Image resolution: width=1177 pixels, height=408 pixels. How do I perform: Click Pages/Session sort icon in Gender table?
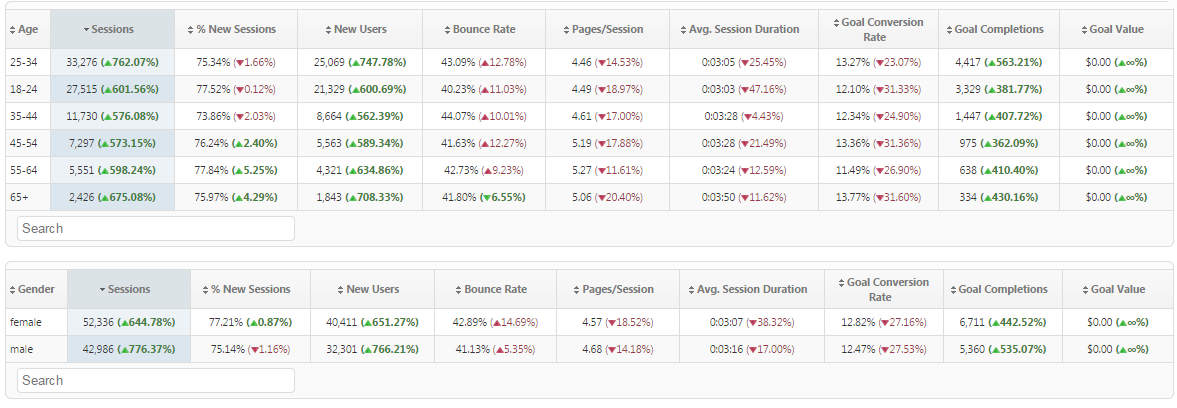(x=575, y=290)
